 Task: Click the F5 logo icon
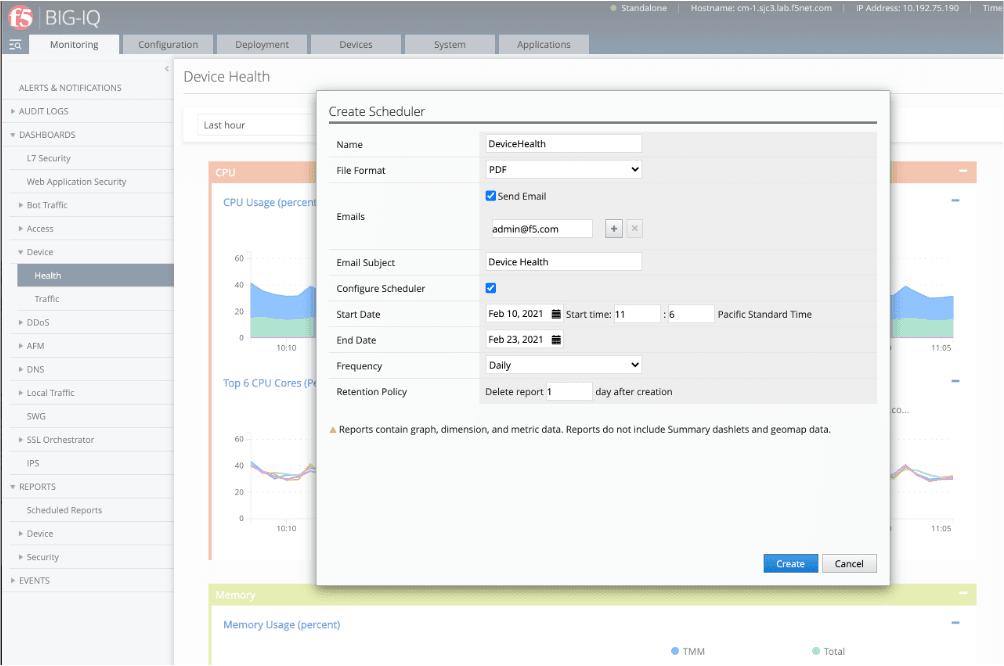pos(20,18)
